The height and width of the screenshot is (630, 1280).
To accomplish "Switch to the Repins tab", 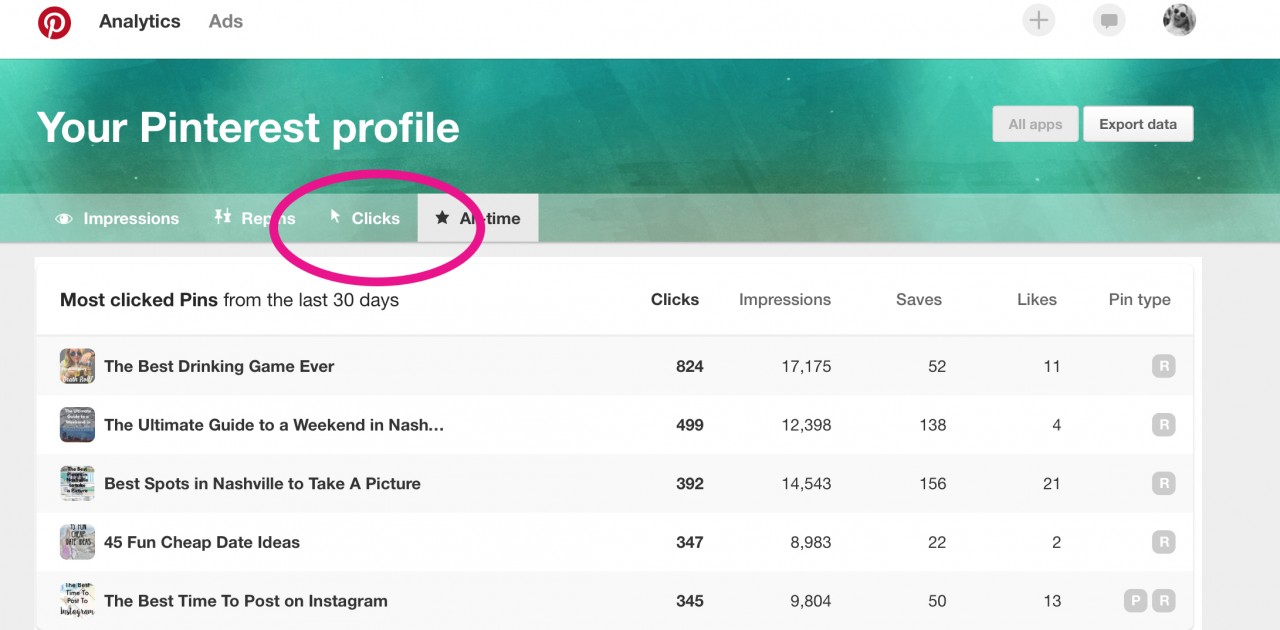I will click(254, 218).
